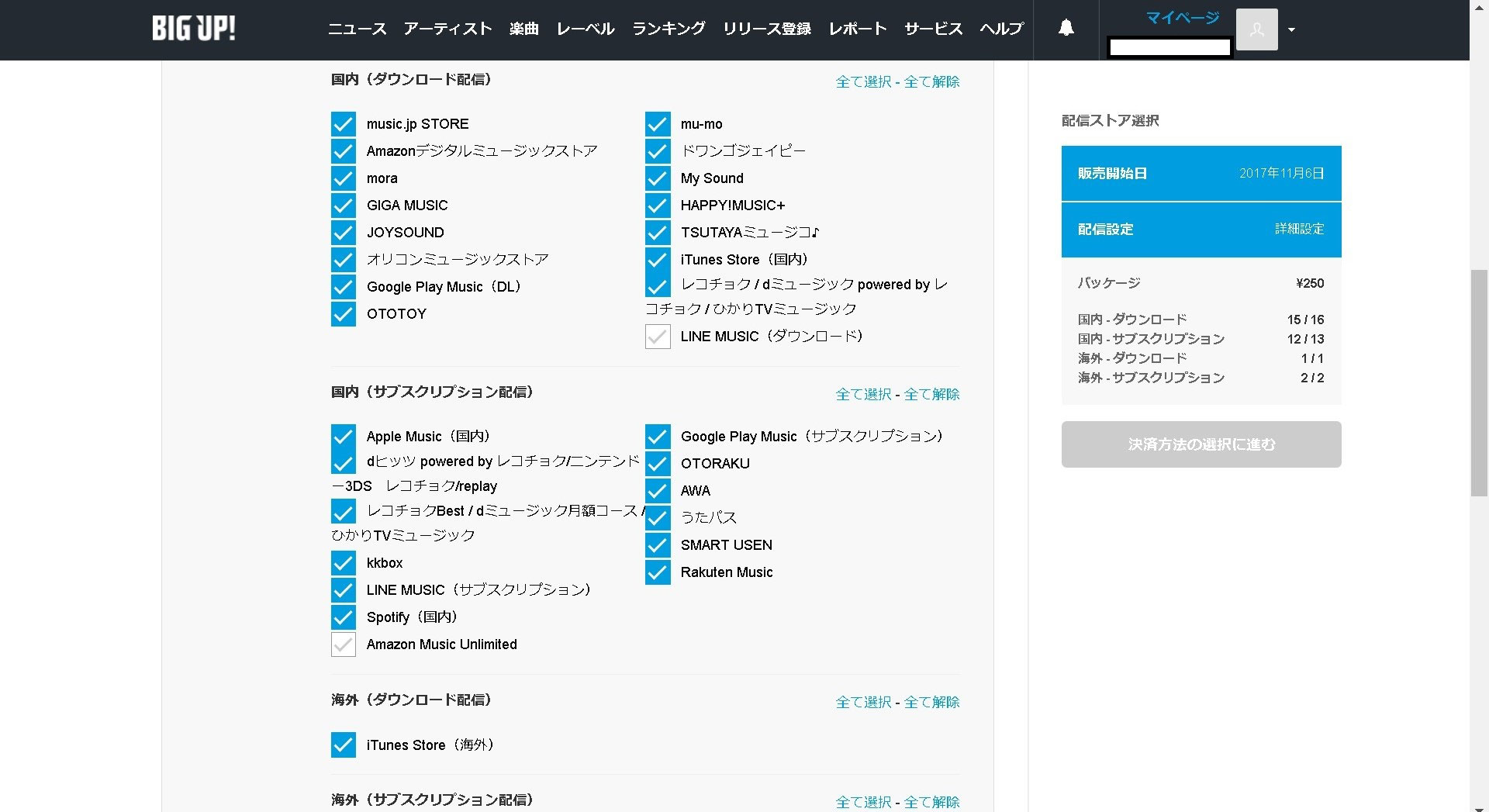Screen dimensions: 1489x812
Task: Toggle OTOTOY checkbox
Action: 344,314
